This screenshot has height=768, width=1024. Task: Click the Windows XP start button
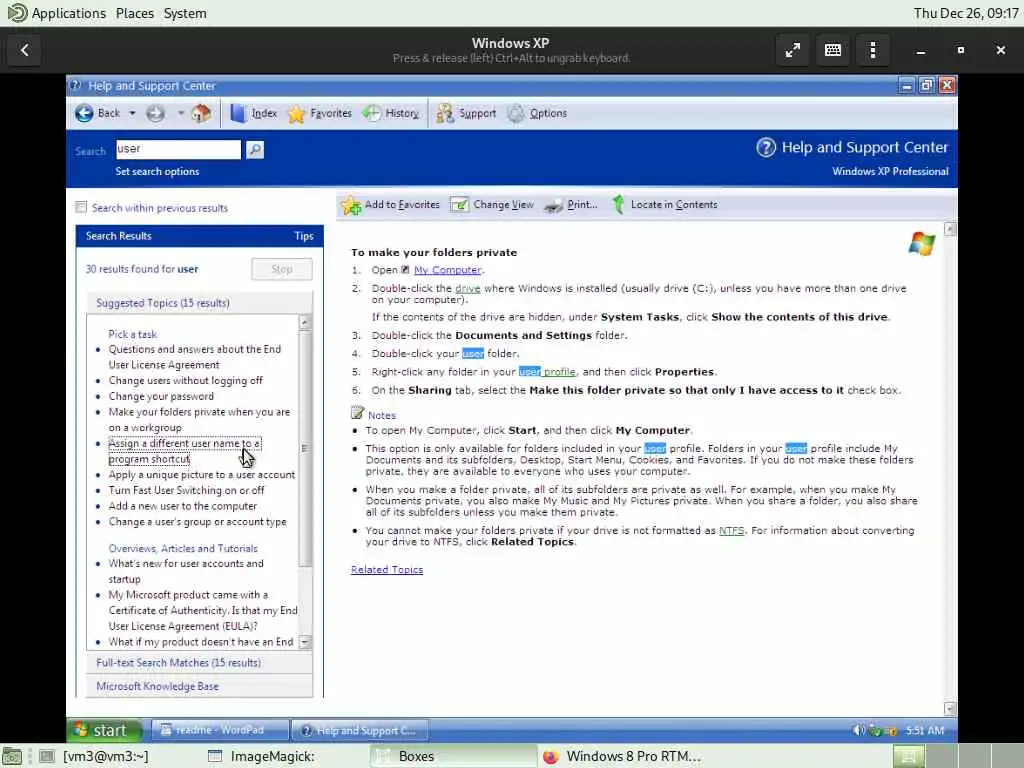click(x=104, y=729)
